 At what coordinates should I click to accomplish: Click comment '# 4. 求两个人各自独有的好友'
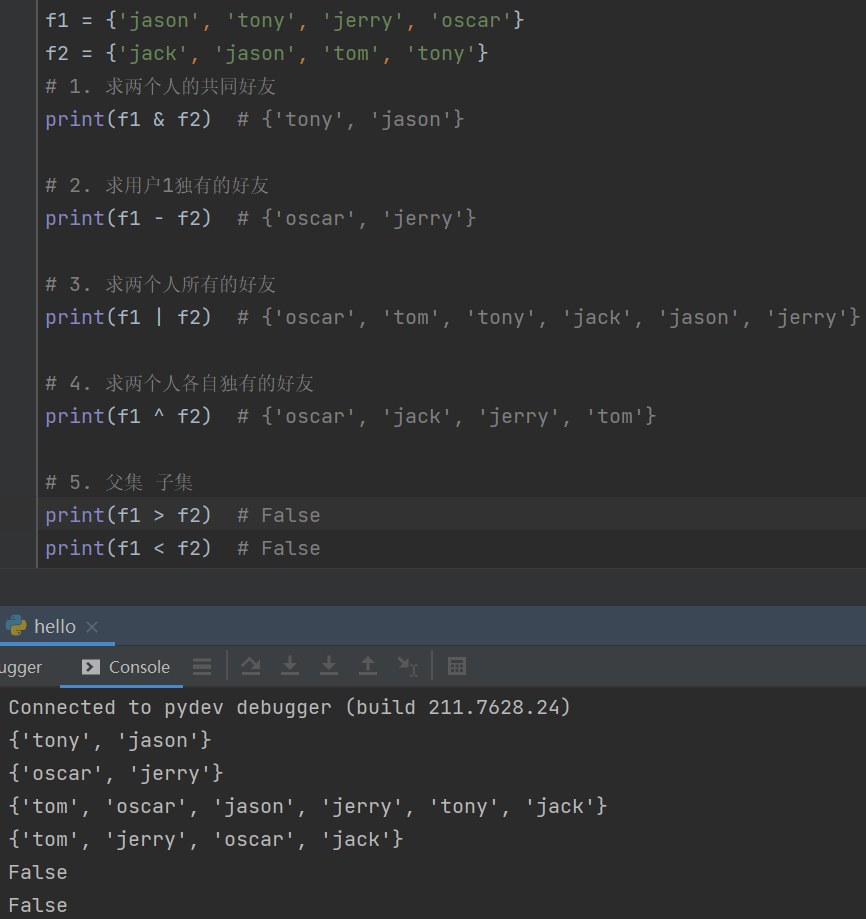179,384
